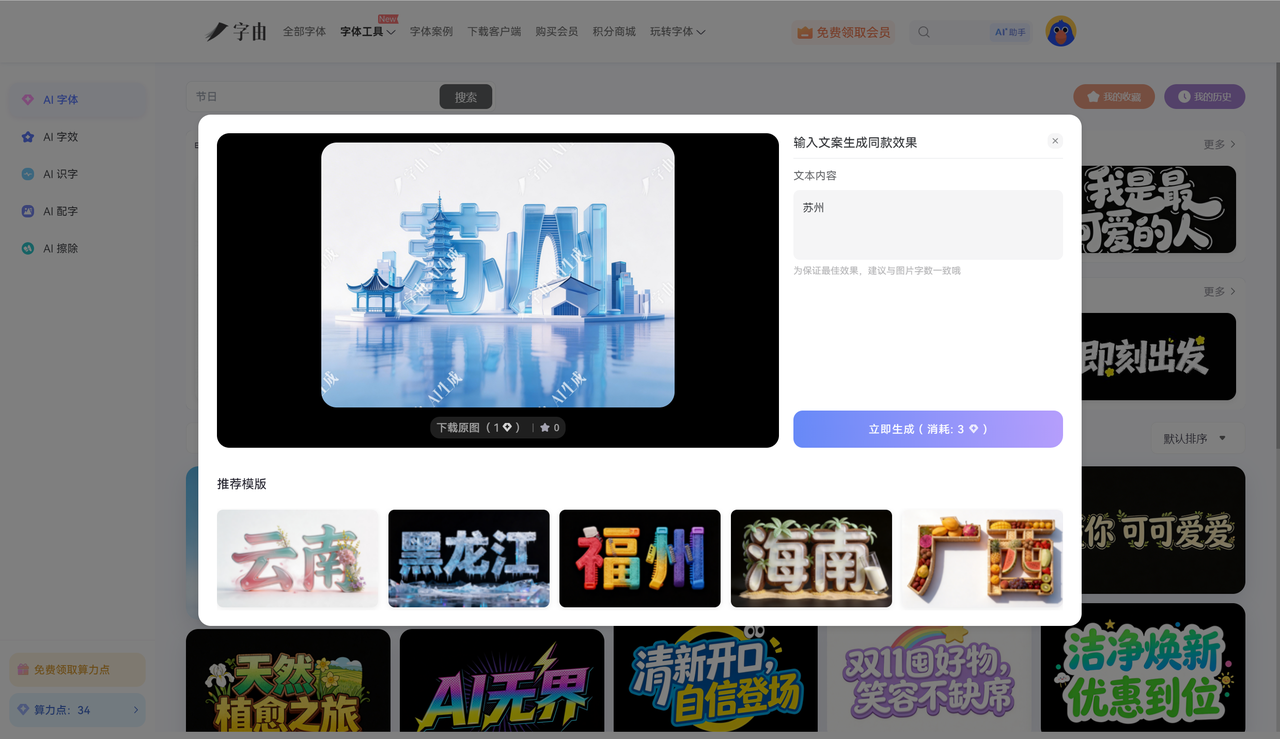1280x739 pixels.
Task: Click the 立即生成 generate button
Action: click(x=927, y=429)
